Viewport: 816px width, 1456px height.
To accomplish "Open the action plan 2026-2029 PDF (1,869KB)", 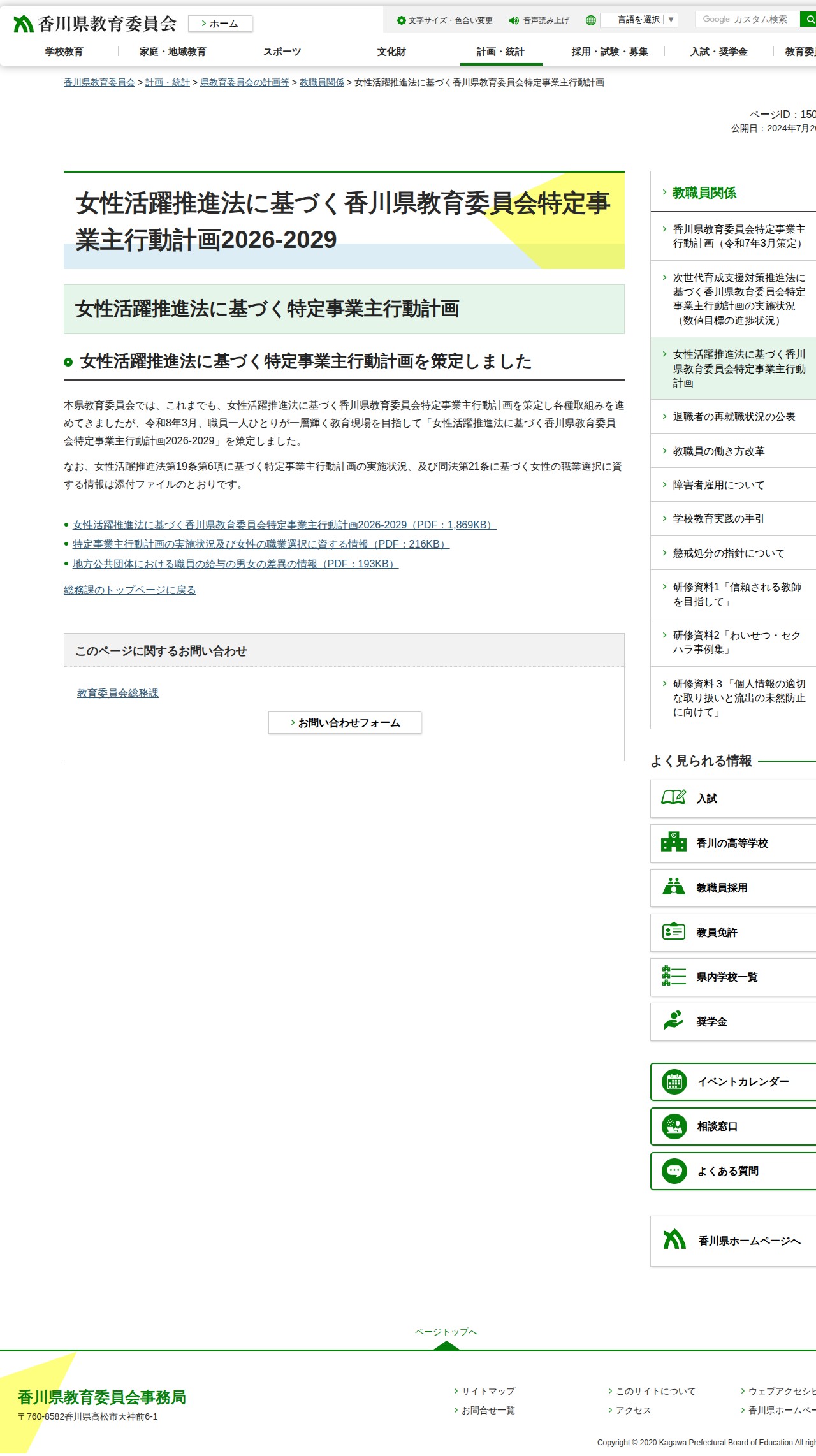I will click(x=284, y=525).
